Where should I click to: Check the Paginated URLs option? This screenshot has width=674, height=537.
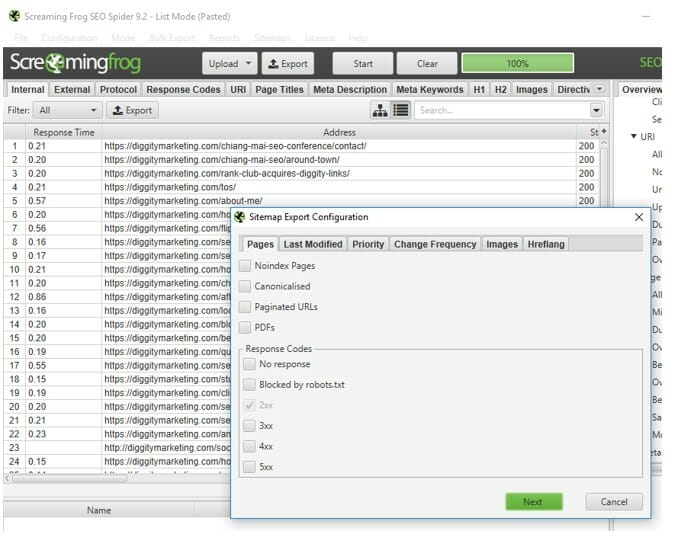245,307
